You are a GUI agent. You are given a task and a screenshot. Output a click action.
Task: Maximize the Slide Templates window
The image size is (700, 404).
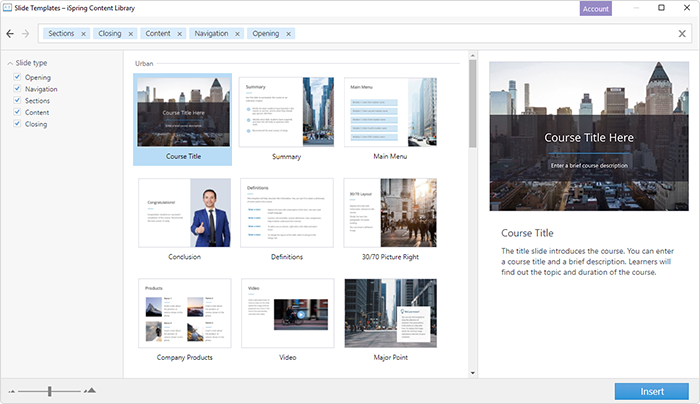[661, 8]
